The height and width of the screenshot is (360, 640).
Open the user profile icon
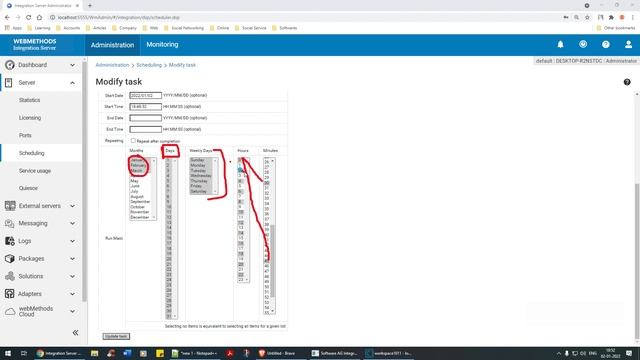[628, 44]
